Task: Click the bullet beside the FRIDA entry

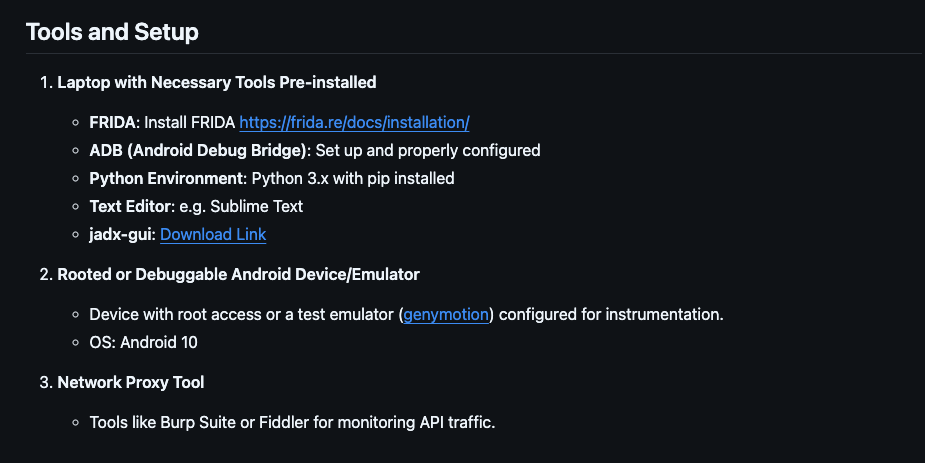Action: tap(76, 123)
